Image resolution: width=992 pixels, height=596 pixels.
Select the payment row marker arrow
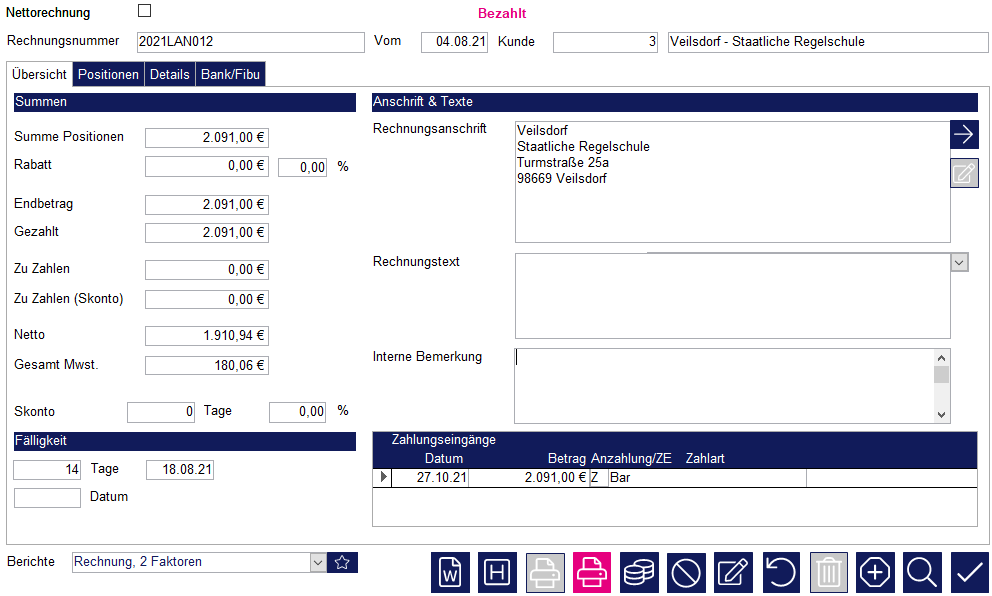(x=381, y=478)
